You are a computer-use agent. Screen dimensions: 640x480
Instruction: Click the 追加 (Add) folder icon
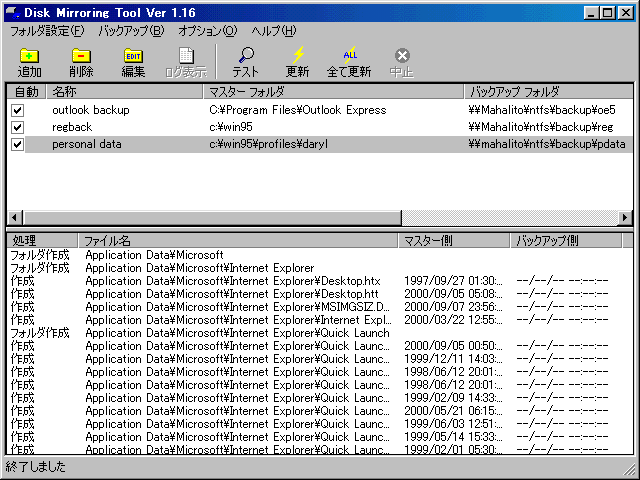(x=29, y=56)
